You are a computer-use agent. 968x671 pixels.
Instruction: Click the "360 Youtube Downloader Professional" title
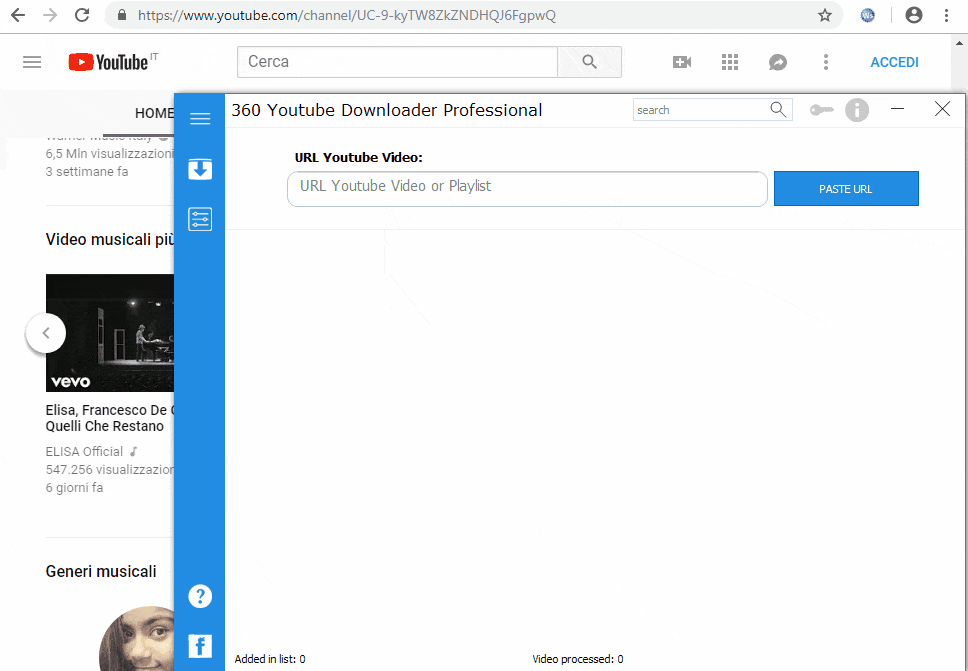tap(386, 110)
